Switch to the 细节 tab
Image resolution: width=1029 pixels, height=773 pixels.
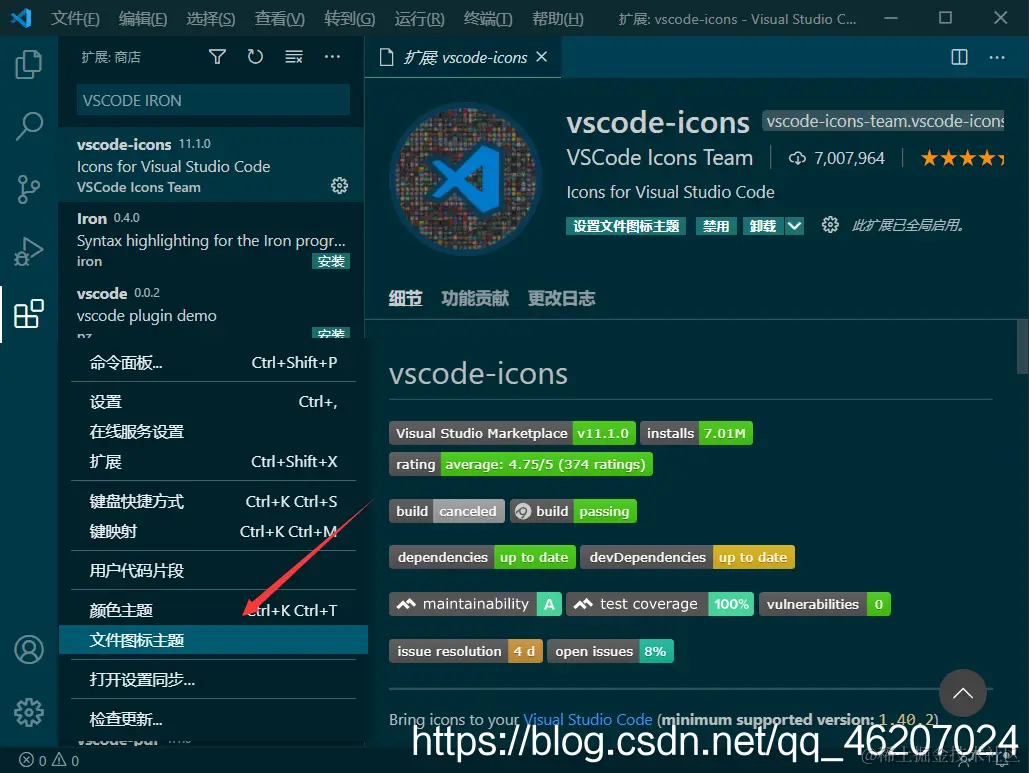(x=406, y=299)
